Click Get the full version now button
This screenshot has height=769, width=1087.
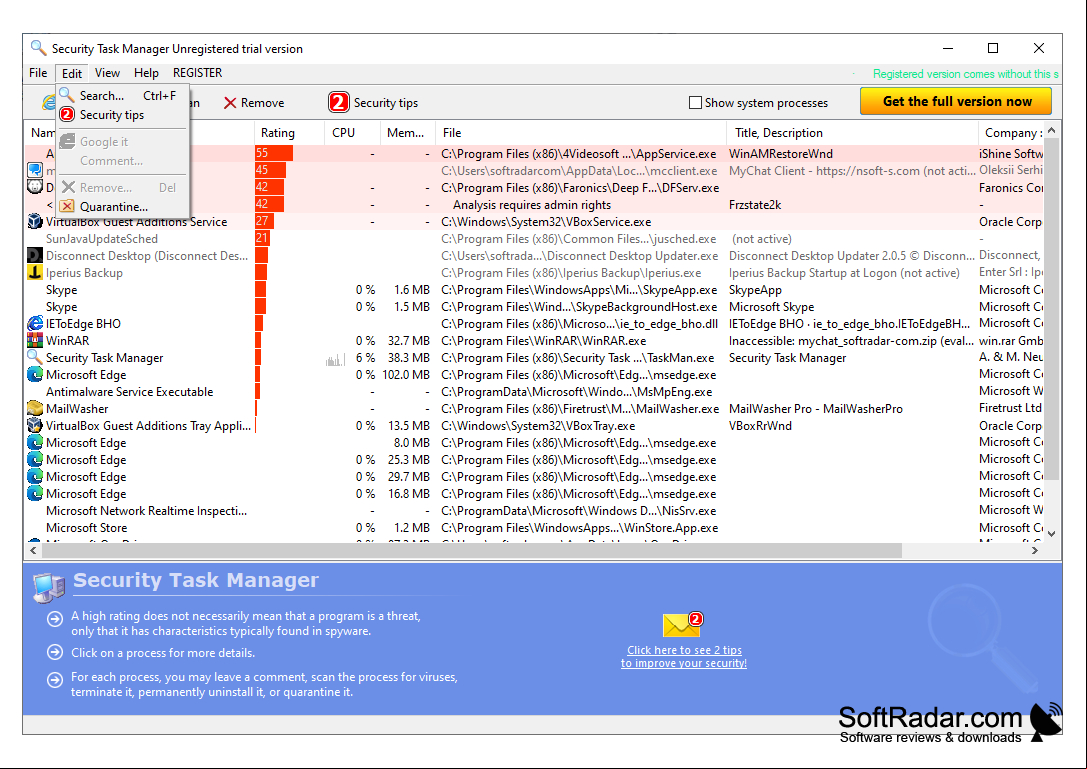(x=956, y=101)
